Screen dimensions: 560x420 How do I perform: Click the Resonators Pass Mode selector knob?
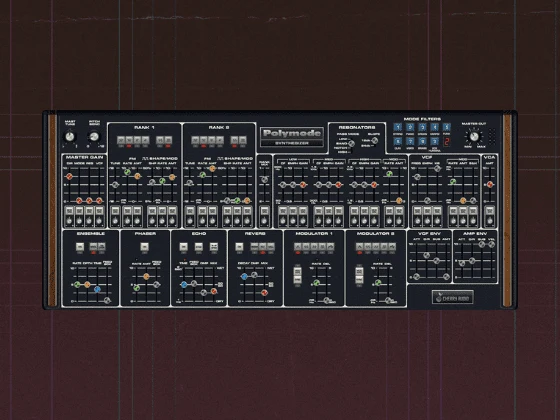[351, 144]
